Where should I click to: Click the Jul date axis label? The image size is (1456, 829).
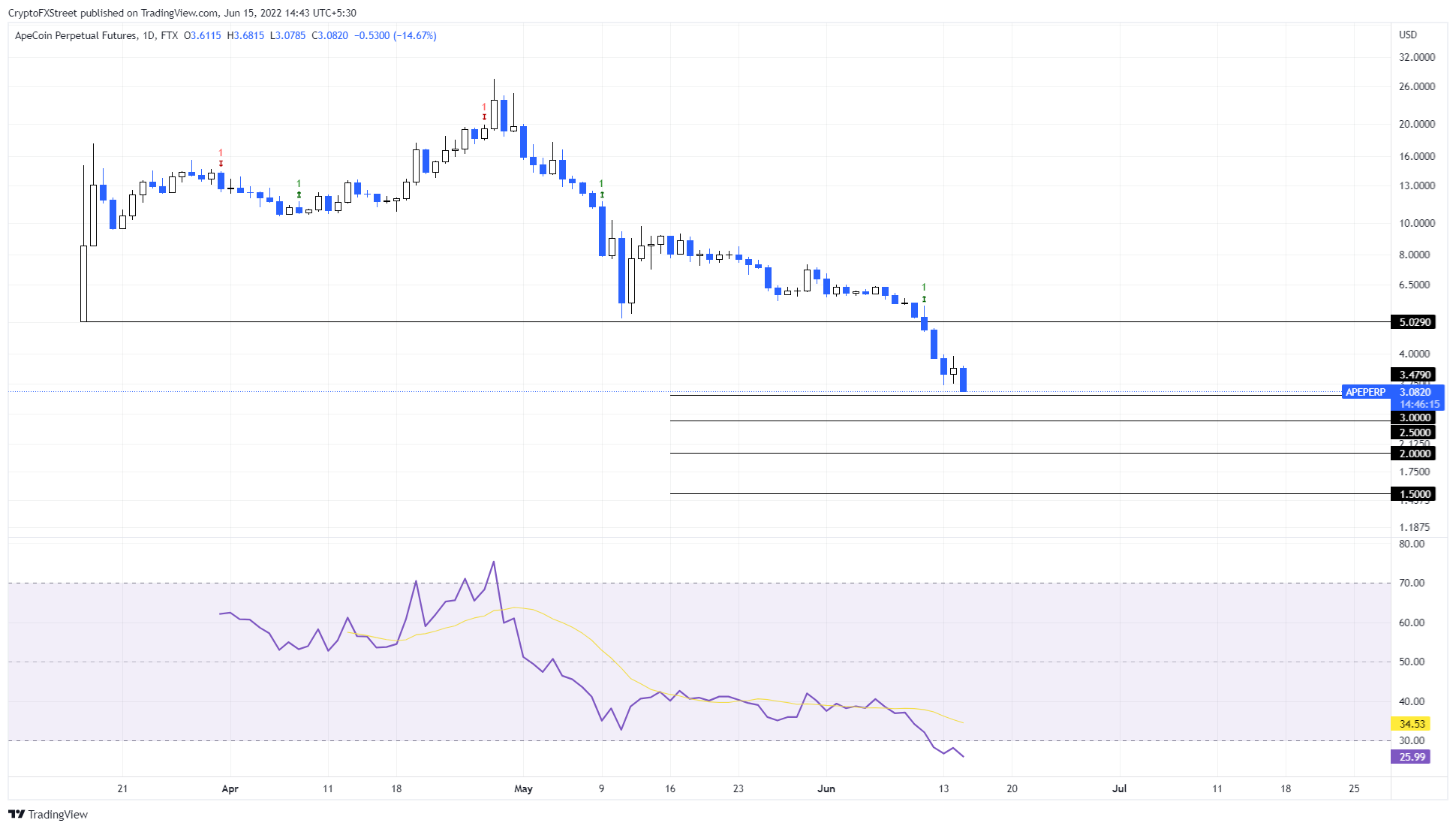1119,788
